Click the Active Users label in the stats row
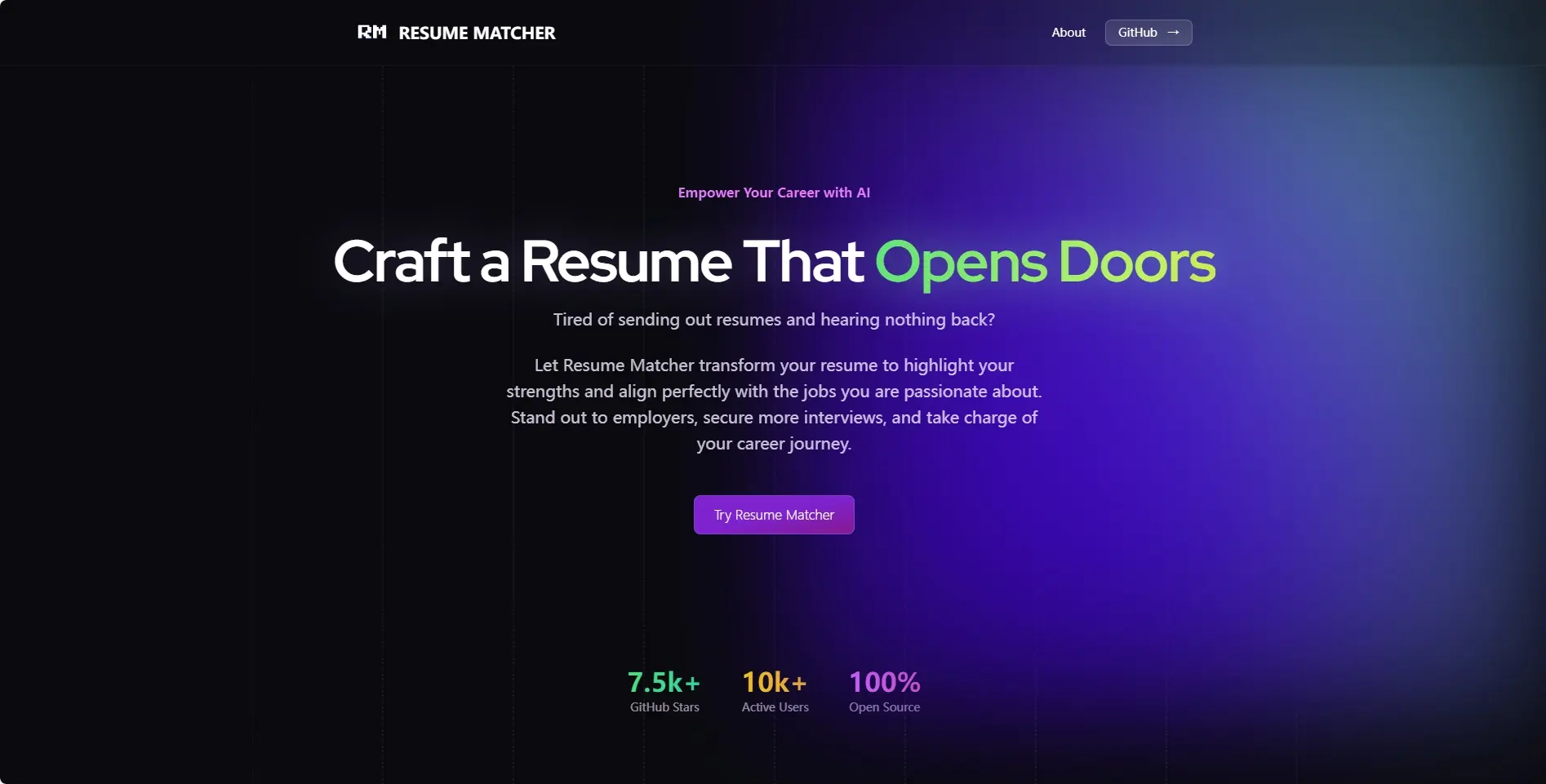The width and height of the screenshot is (1546, 784). pos(774,707)
